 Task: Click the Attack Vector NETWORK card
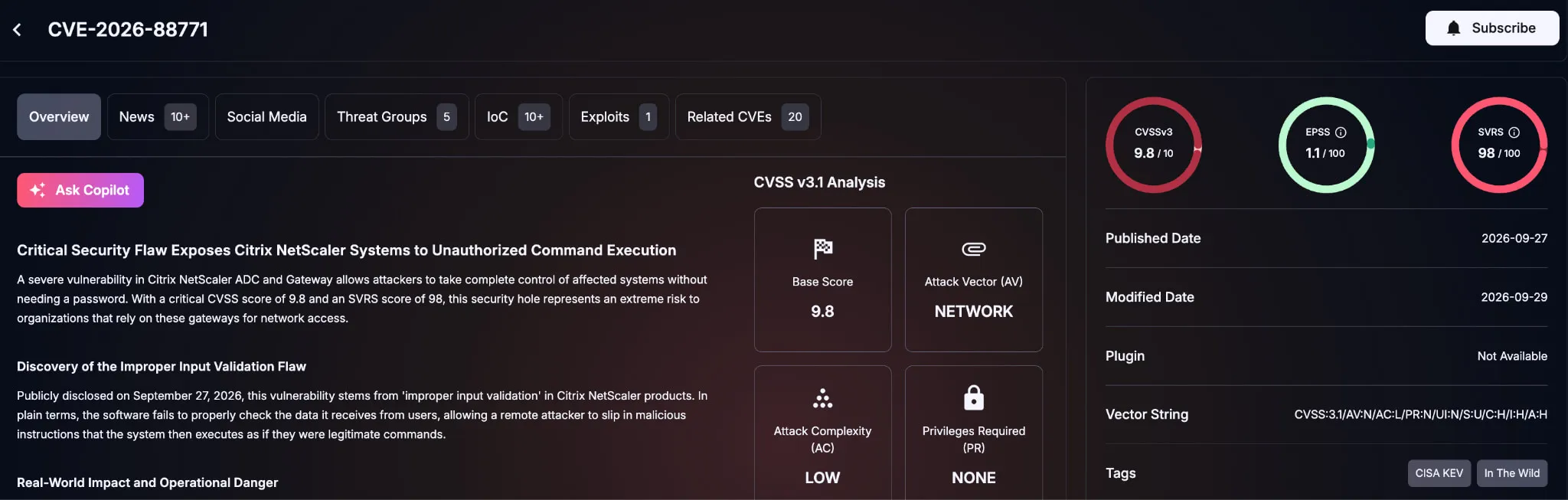point(973,279)
